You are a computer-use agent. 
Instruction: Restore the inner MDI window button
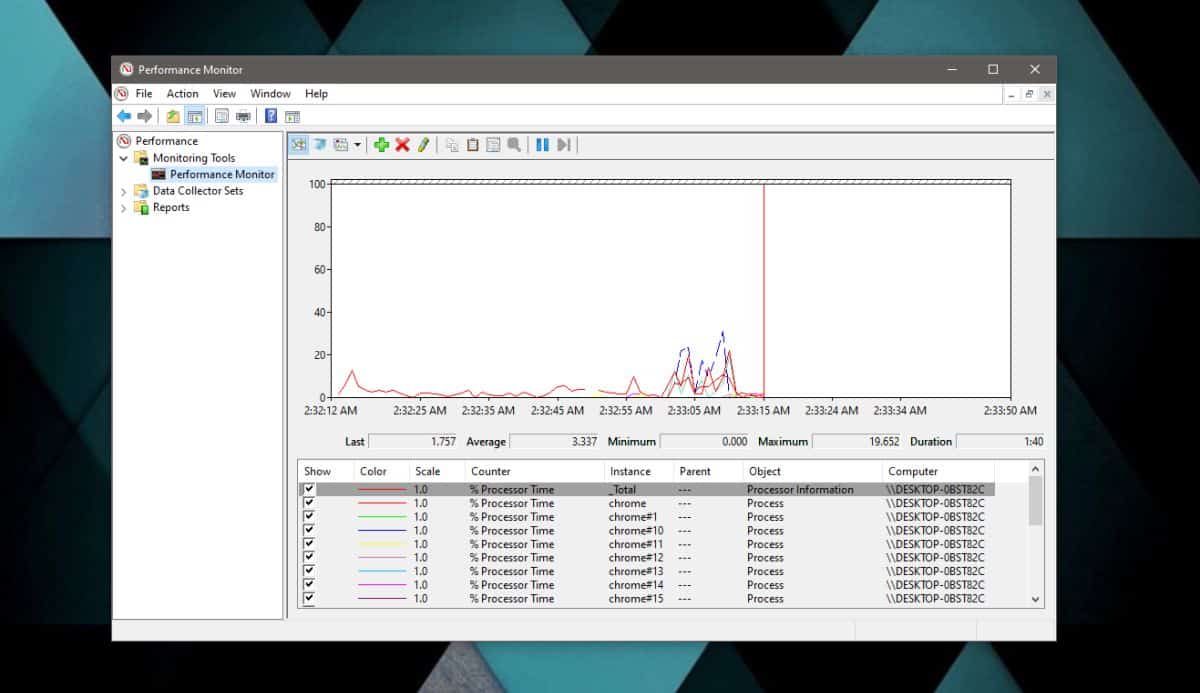(1028, 93)
